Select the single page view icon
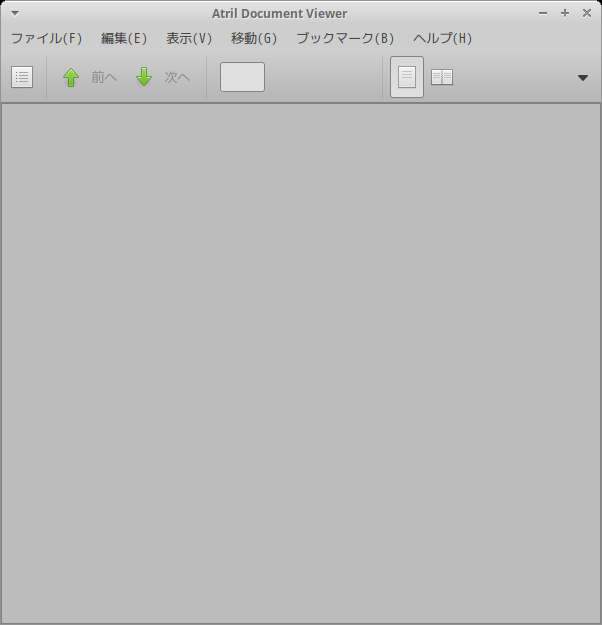This screenshot has width=602, height=625. pos(407,77)
